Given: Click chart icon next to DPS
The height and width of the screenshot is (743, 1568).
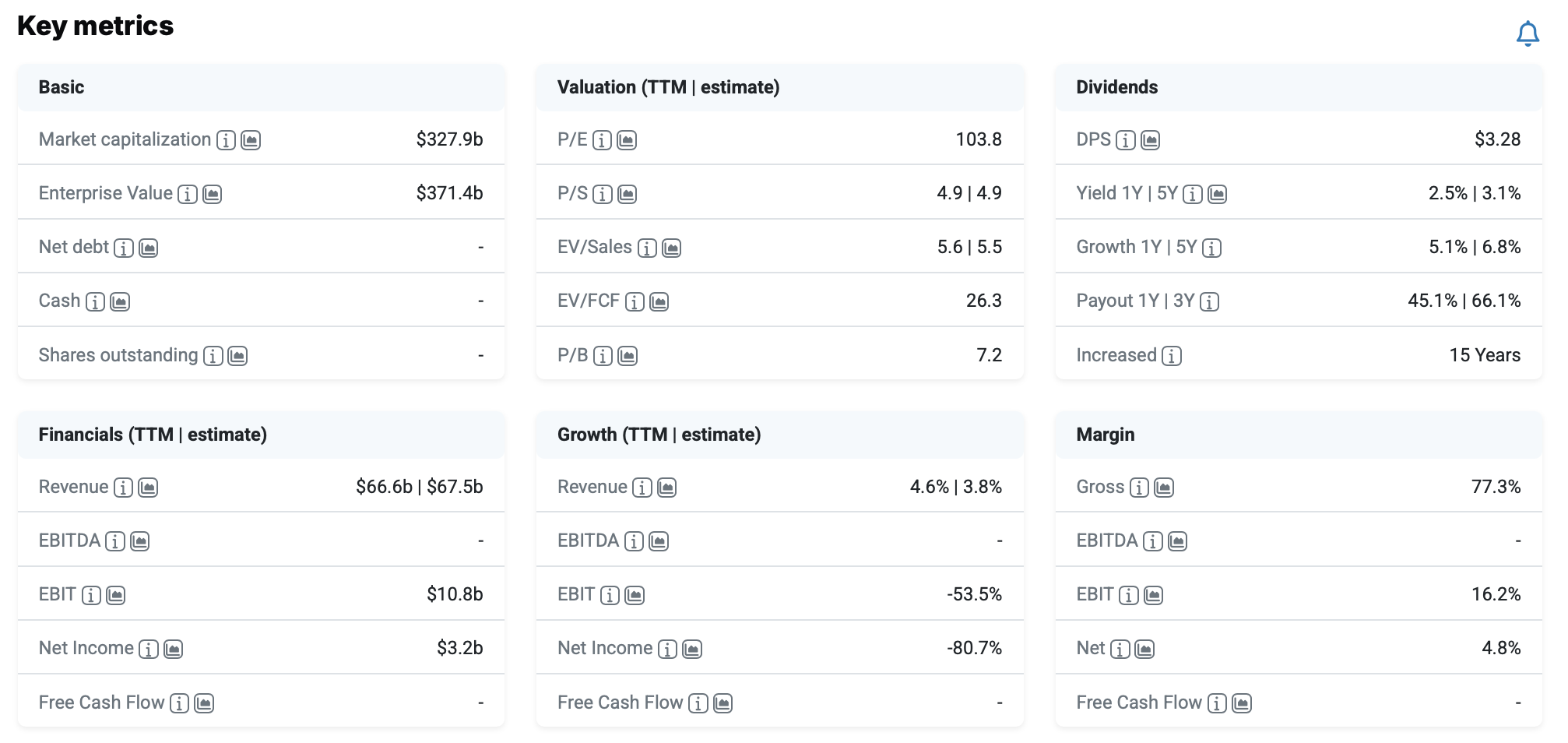Looking at the screenshot, I should click(x=1150, y=140).
